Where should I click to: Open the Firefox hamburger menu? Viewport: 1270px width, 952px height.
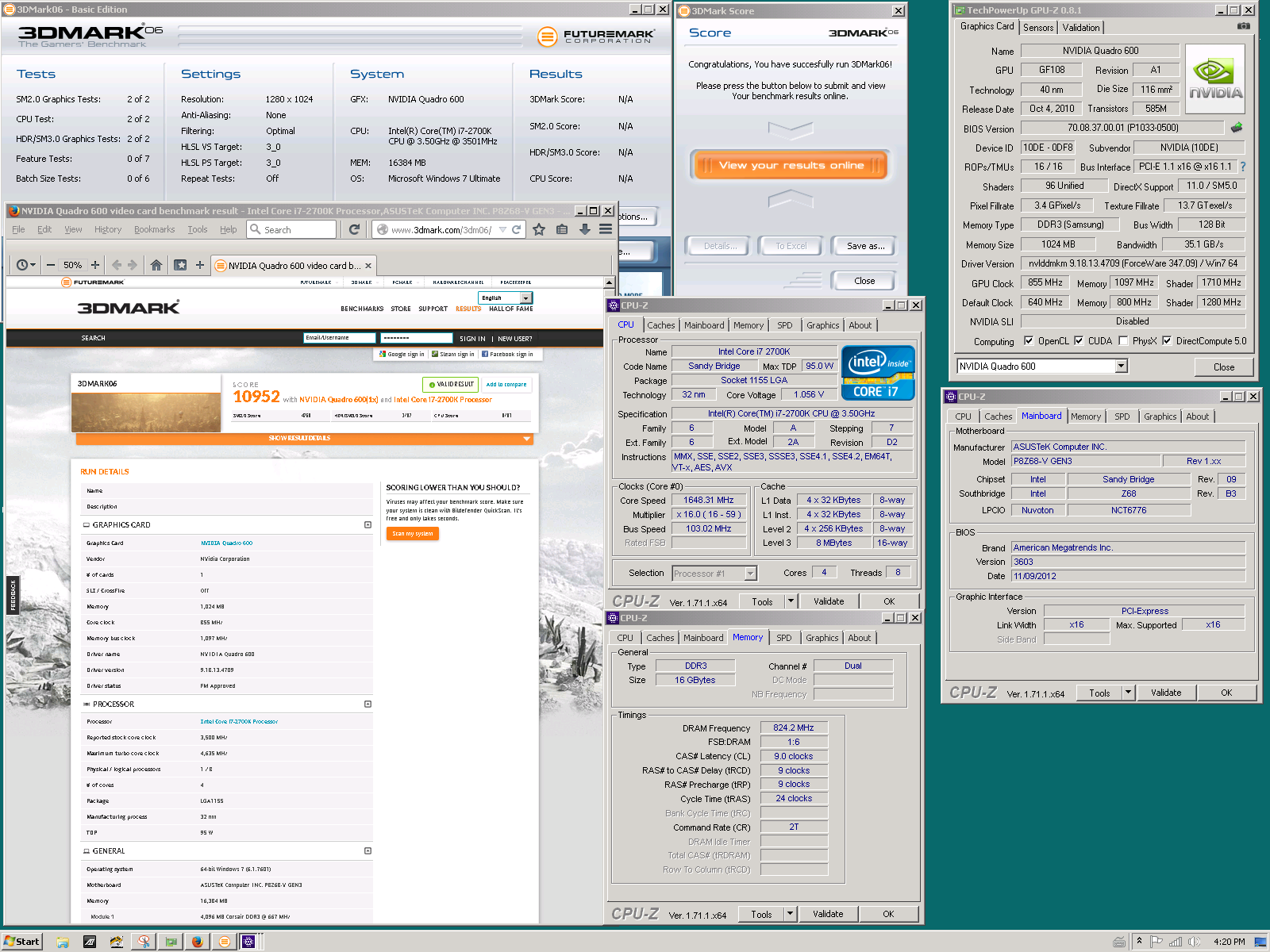tap(606, 229)
